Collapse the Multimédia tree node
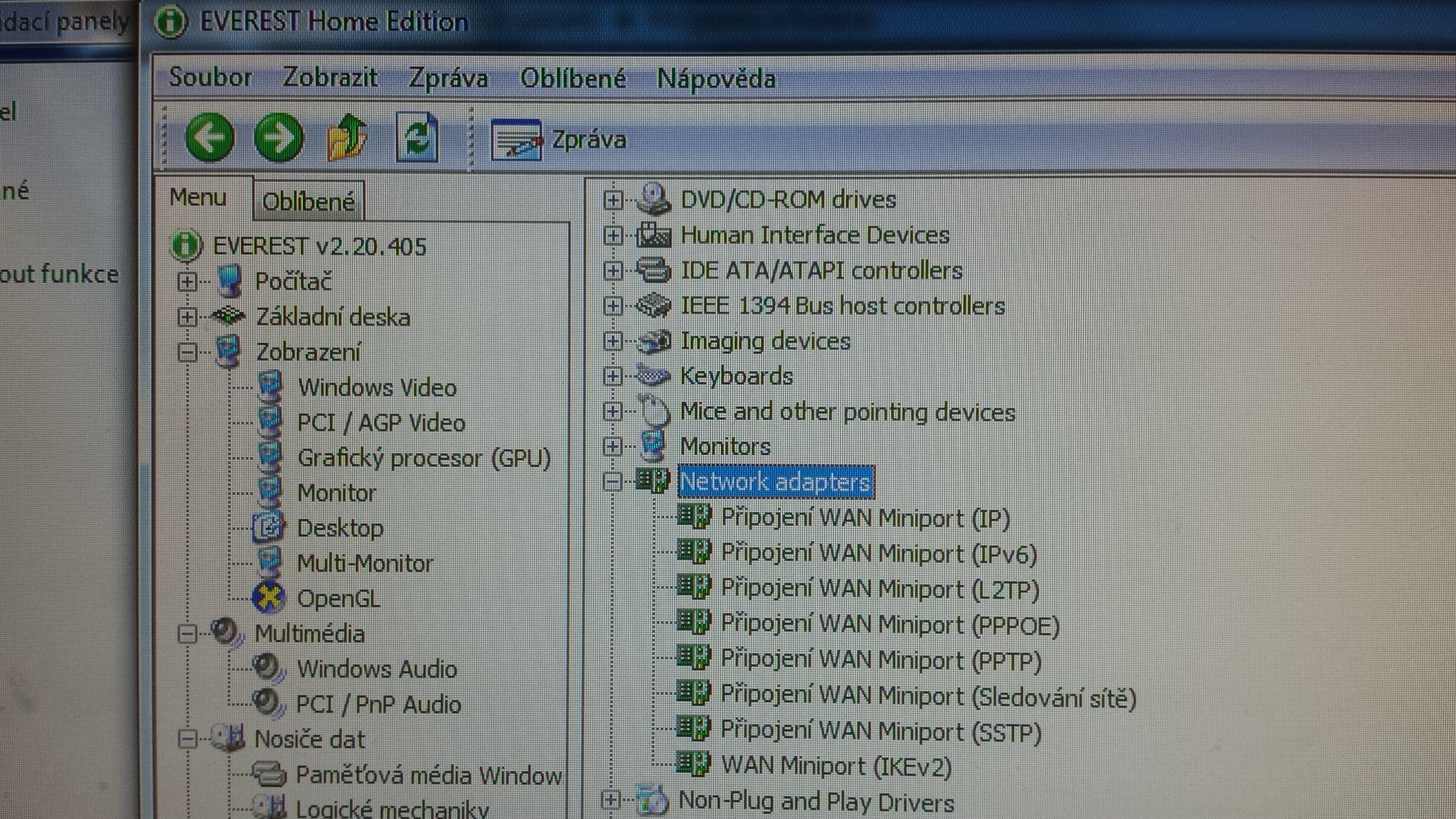 [187, 633]
